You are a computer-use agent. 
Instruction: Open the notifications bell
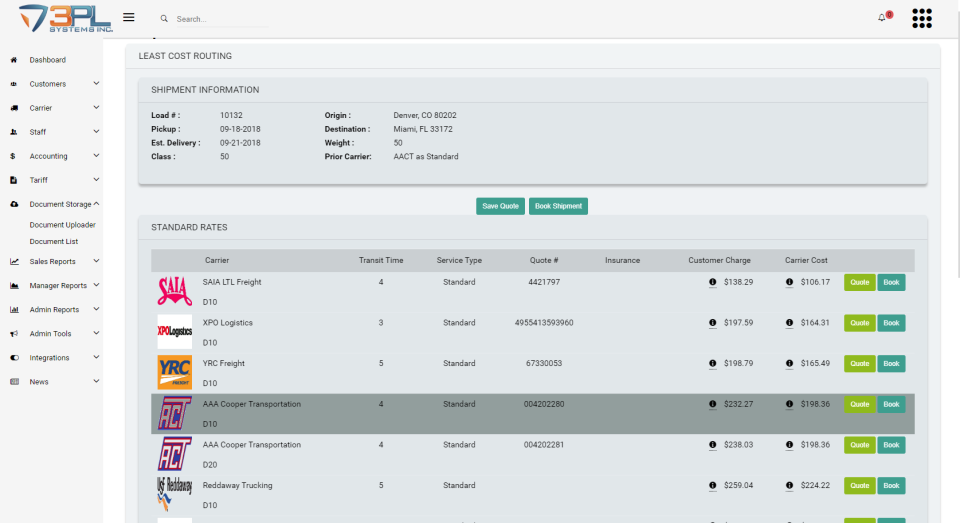[x=882, y=17]
